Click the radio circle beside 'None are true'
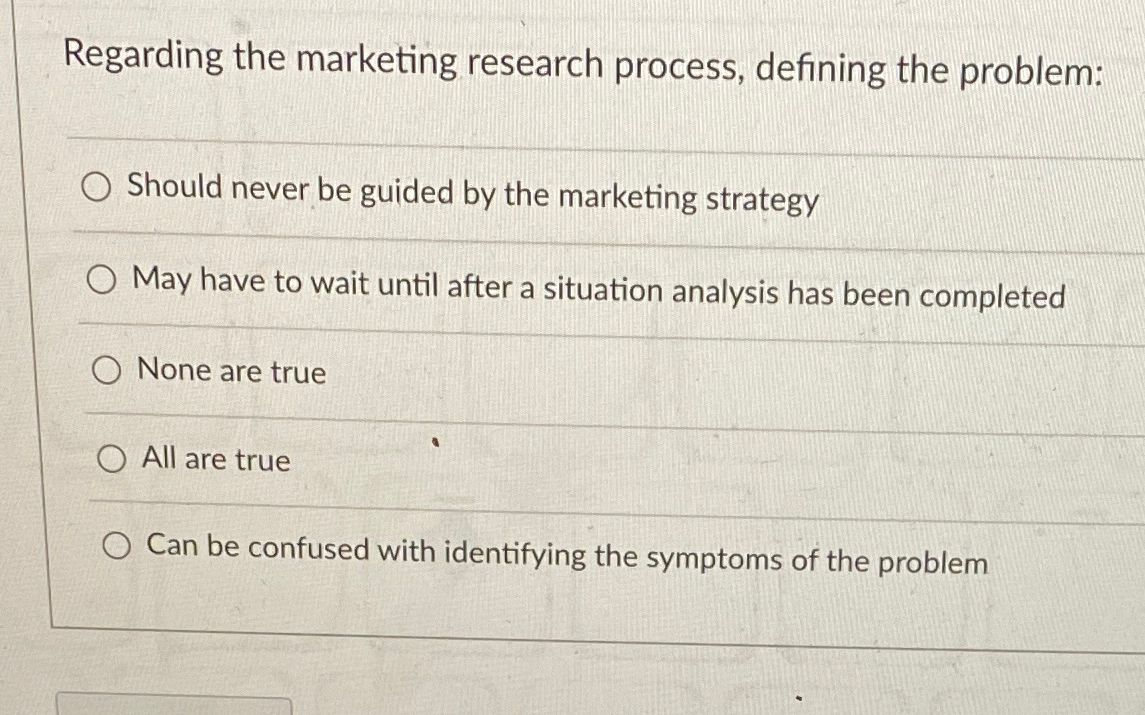The image size is (1145, 715). [104, 369]
